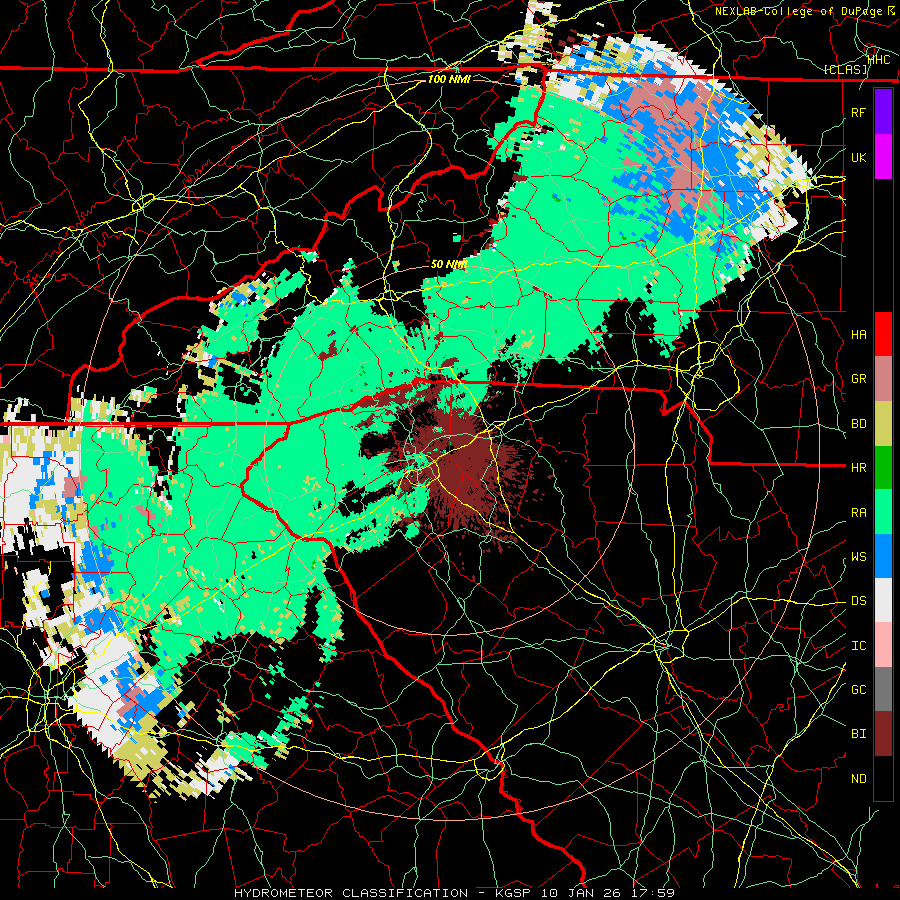Click the KGSP station identifier

point(515,893)
